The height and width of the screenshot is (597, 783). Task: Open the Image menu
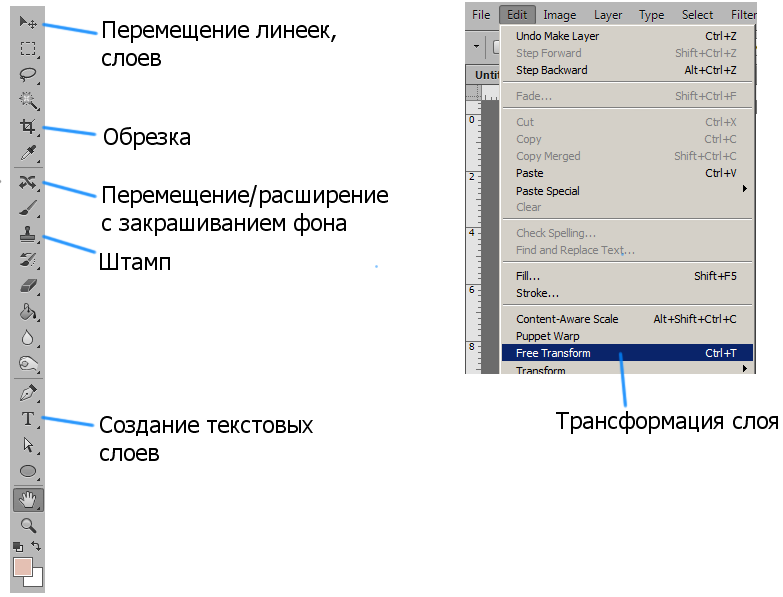coord(559,15)
